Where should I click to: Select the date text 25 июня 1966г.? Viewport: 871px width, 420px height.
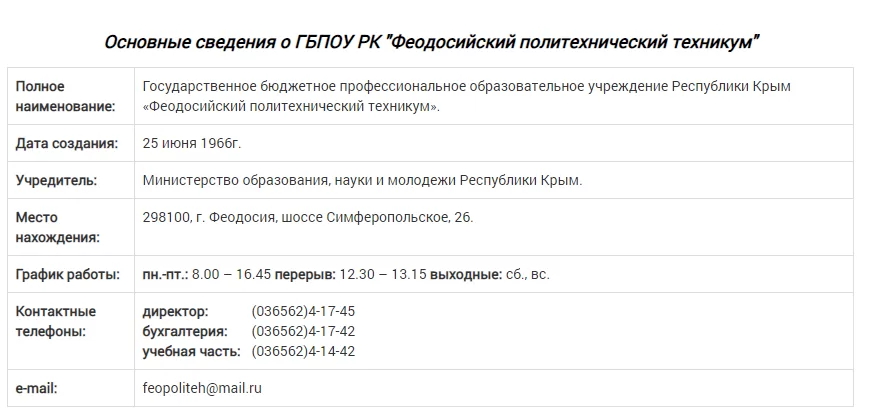[192, 143]
